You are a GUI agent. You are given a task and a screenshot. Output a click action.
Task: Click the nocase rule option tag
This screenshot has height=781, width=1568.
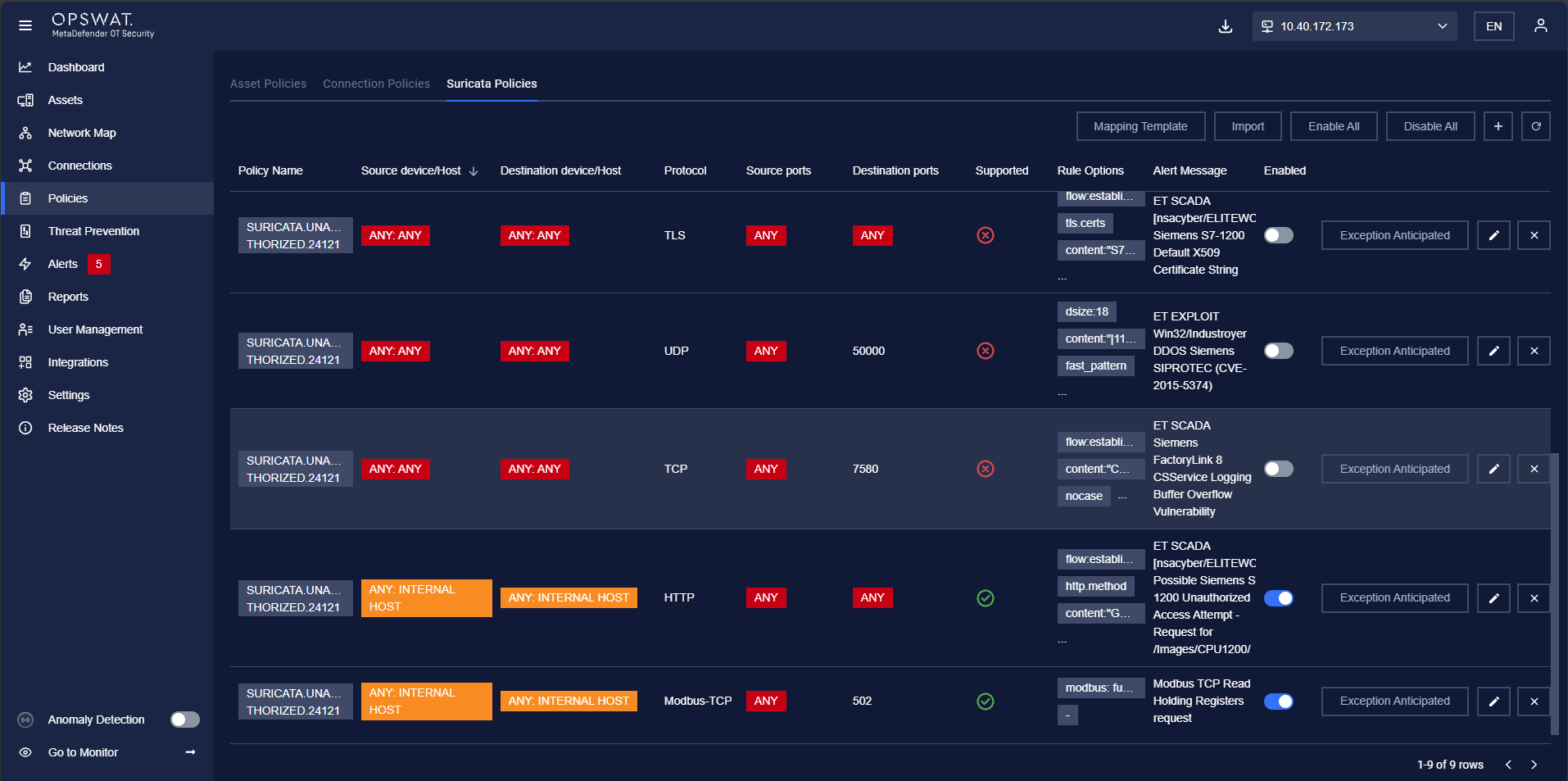tap(1084, 496)
